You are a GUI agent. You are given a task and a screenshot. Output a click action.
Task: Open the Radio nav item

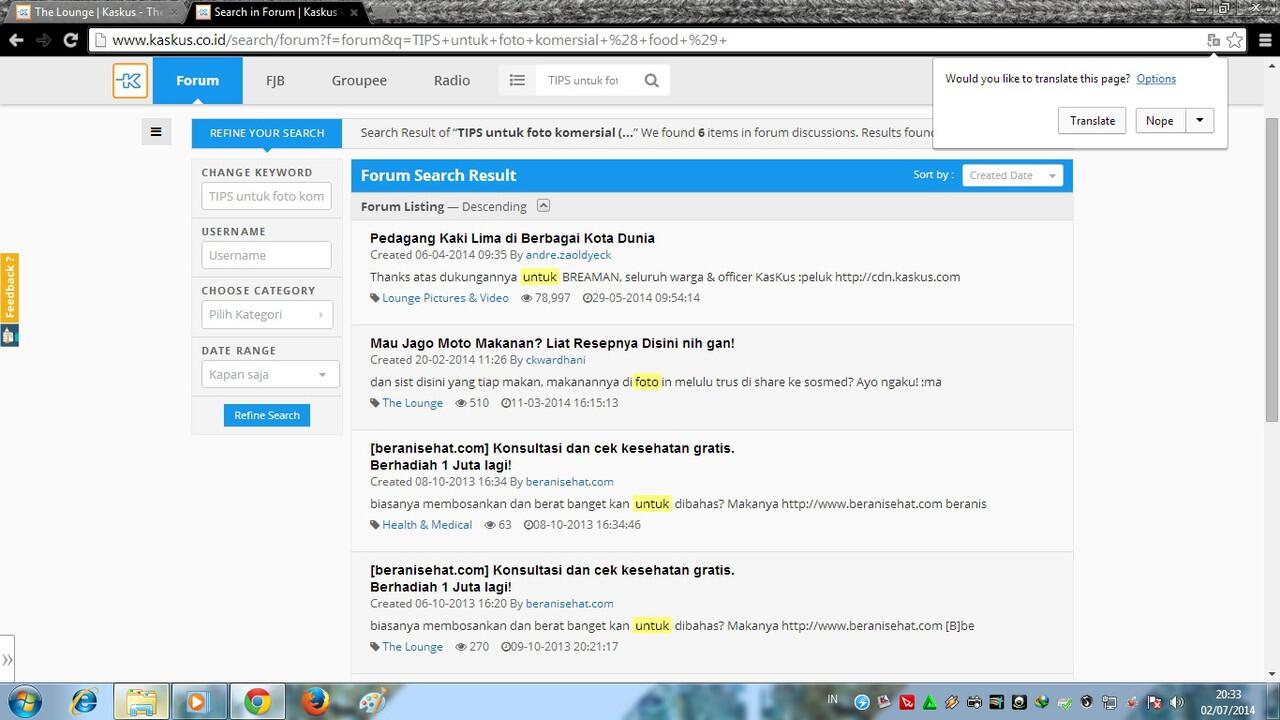pyautogui.click(x=452, y=80)
